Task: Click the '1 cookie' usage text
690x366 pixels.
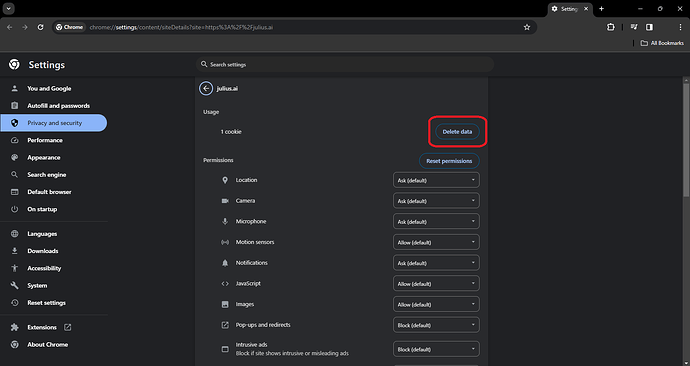Action: tap(231, 132)
